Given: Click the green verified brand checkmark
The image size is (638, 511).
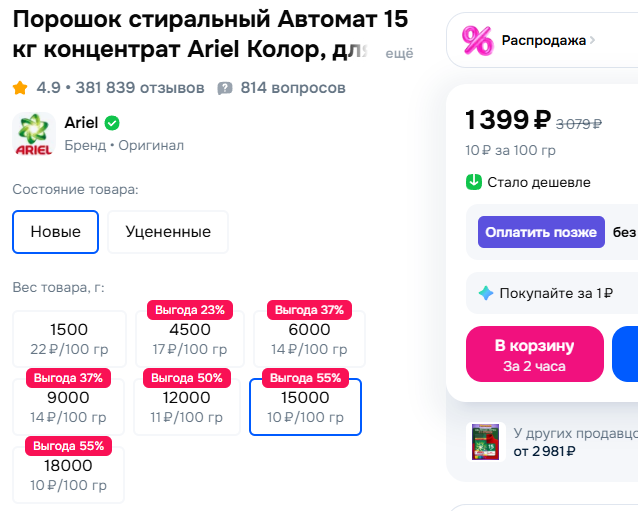Looking at the screenshot, I should point(113,123).
